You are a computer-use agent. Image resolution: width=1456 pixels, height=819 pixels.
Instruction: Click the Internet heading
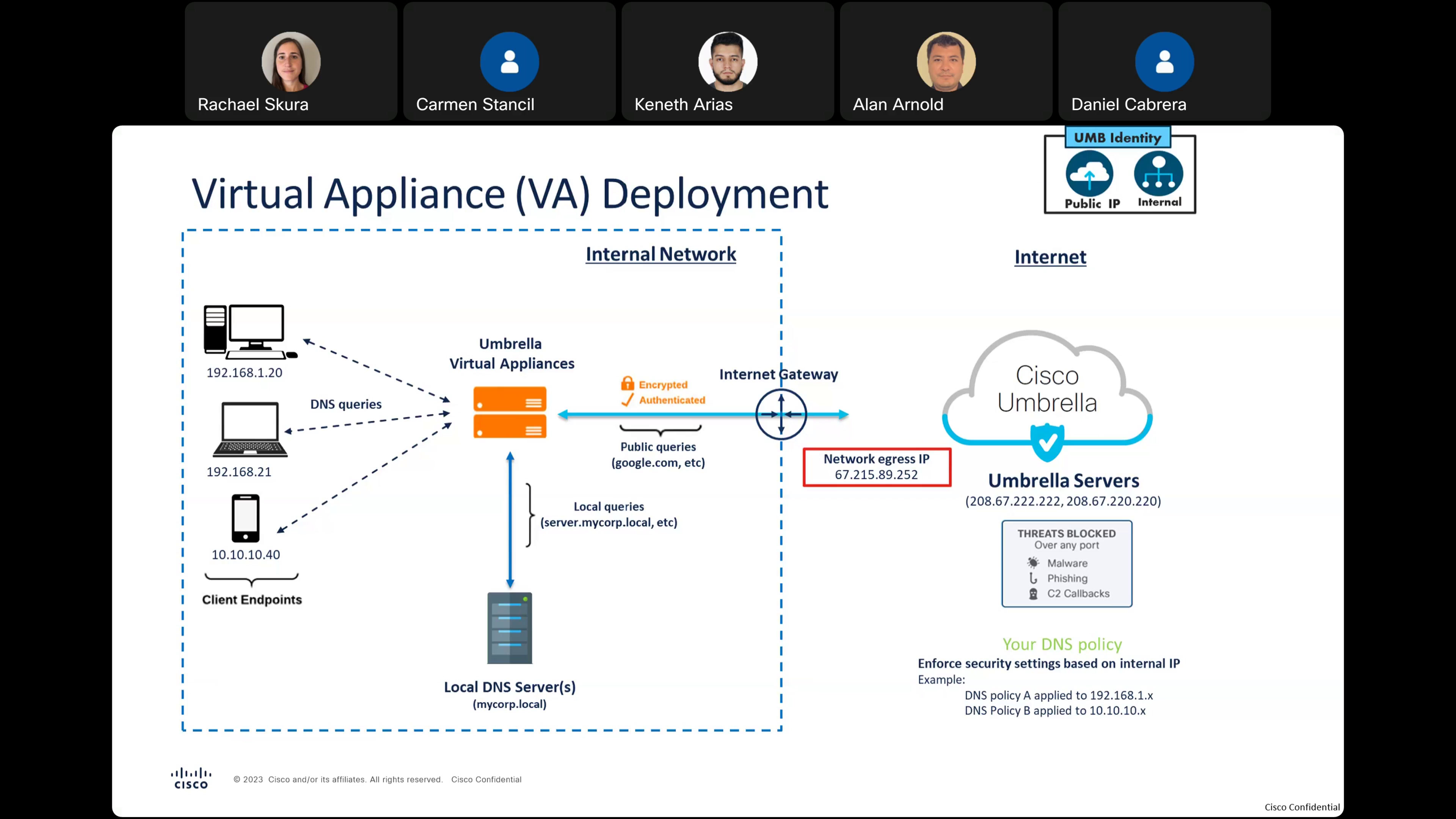(x=1050, y=257)
